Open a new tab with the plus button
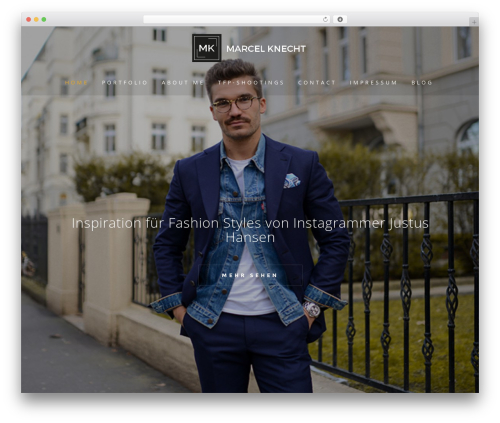Screen dimensions: 500x423 click(x=474, y=22)
